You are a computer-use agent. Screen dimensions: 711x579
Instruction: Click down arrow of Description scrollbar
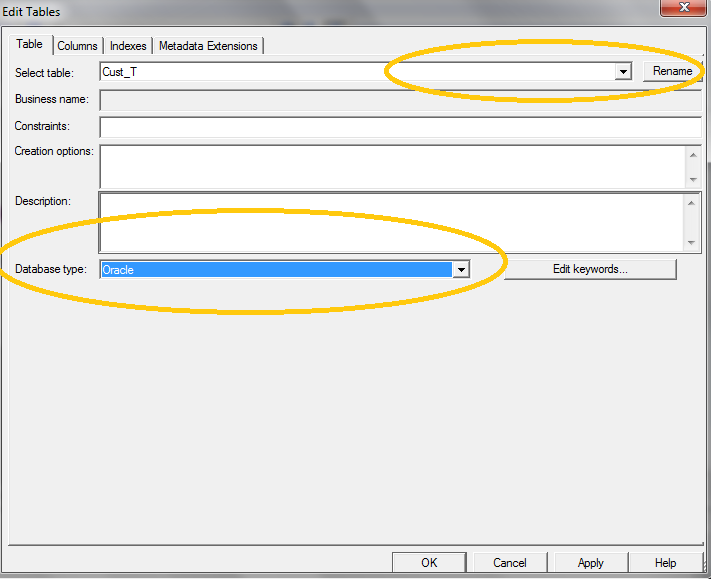click(692, 243)
